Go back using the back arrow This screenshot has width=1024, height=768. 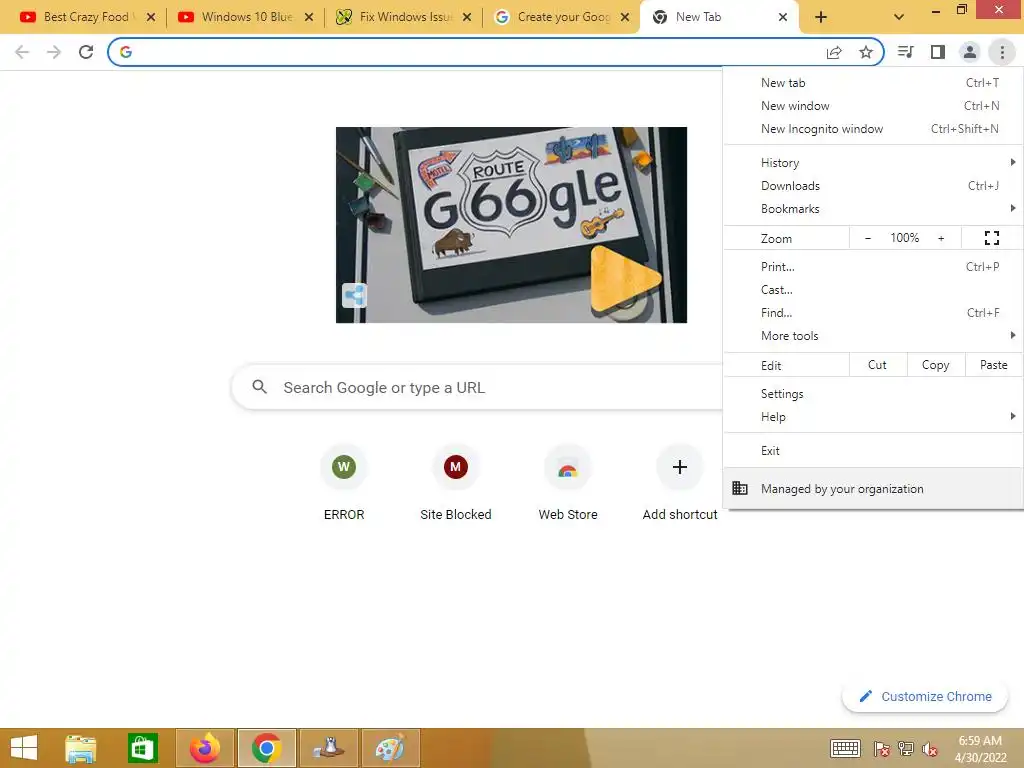coord(22,52)
